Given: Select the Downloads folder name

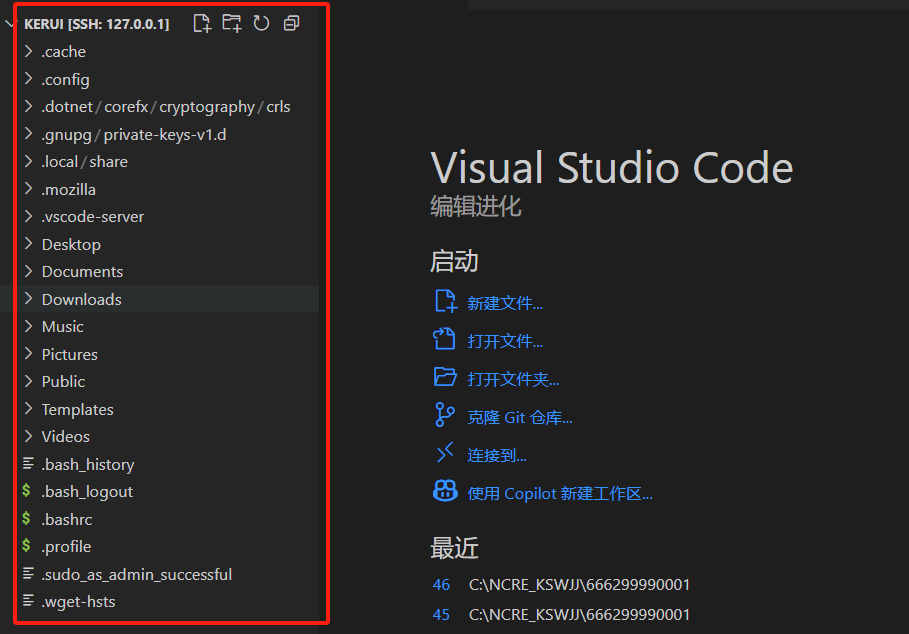Looking at the screenshot, I should click(82, 299).
